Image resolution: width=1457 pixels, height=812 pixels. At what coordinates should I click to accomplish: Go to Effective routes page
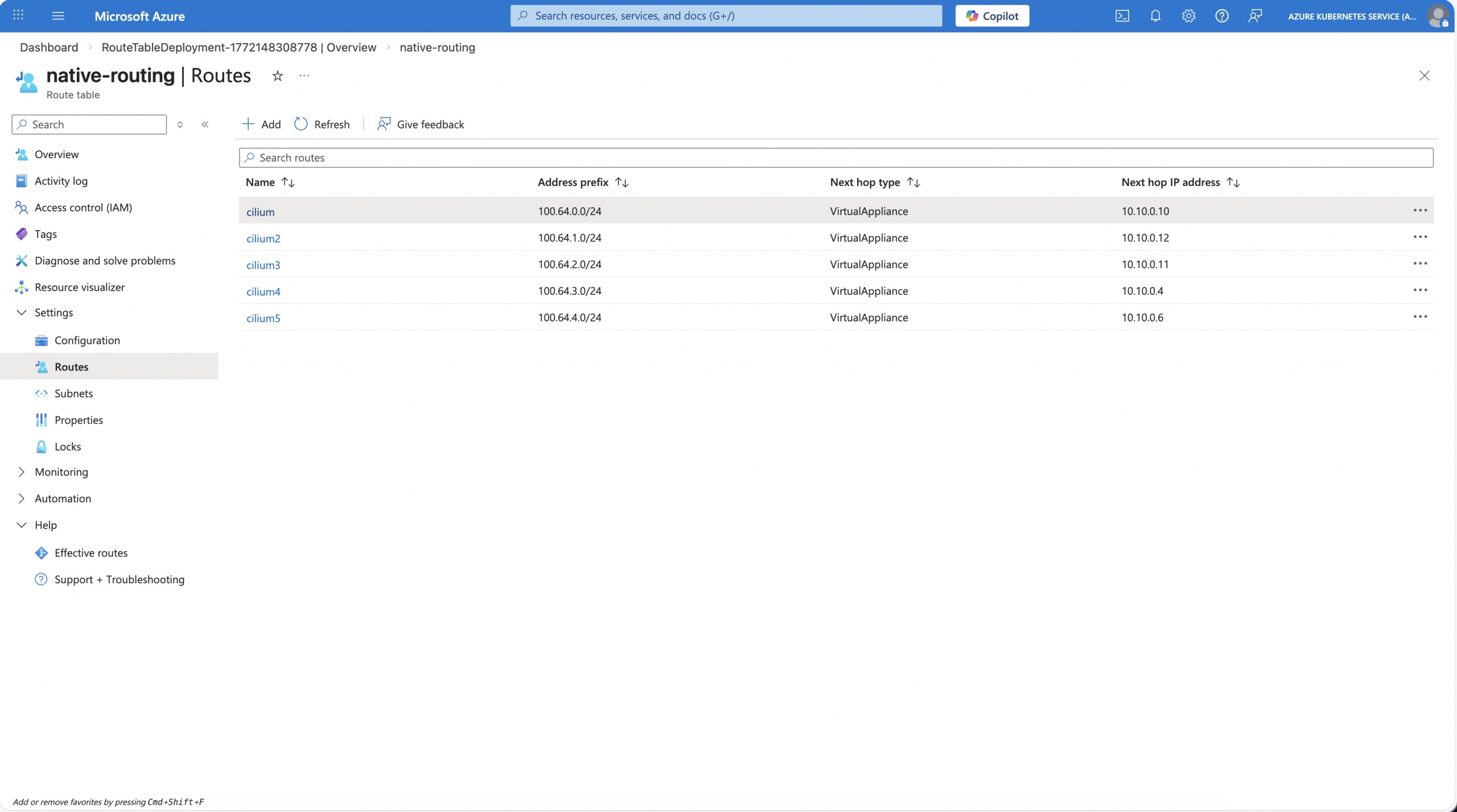[91, 553]
